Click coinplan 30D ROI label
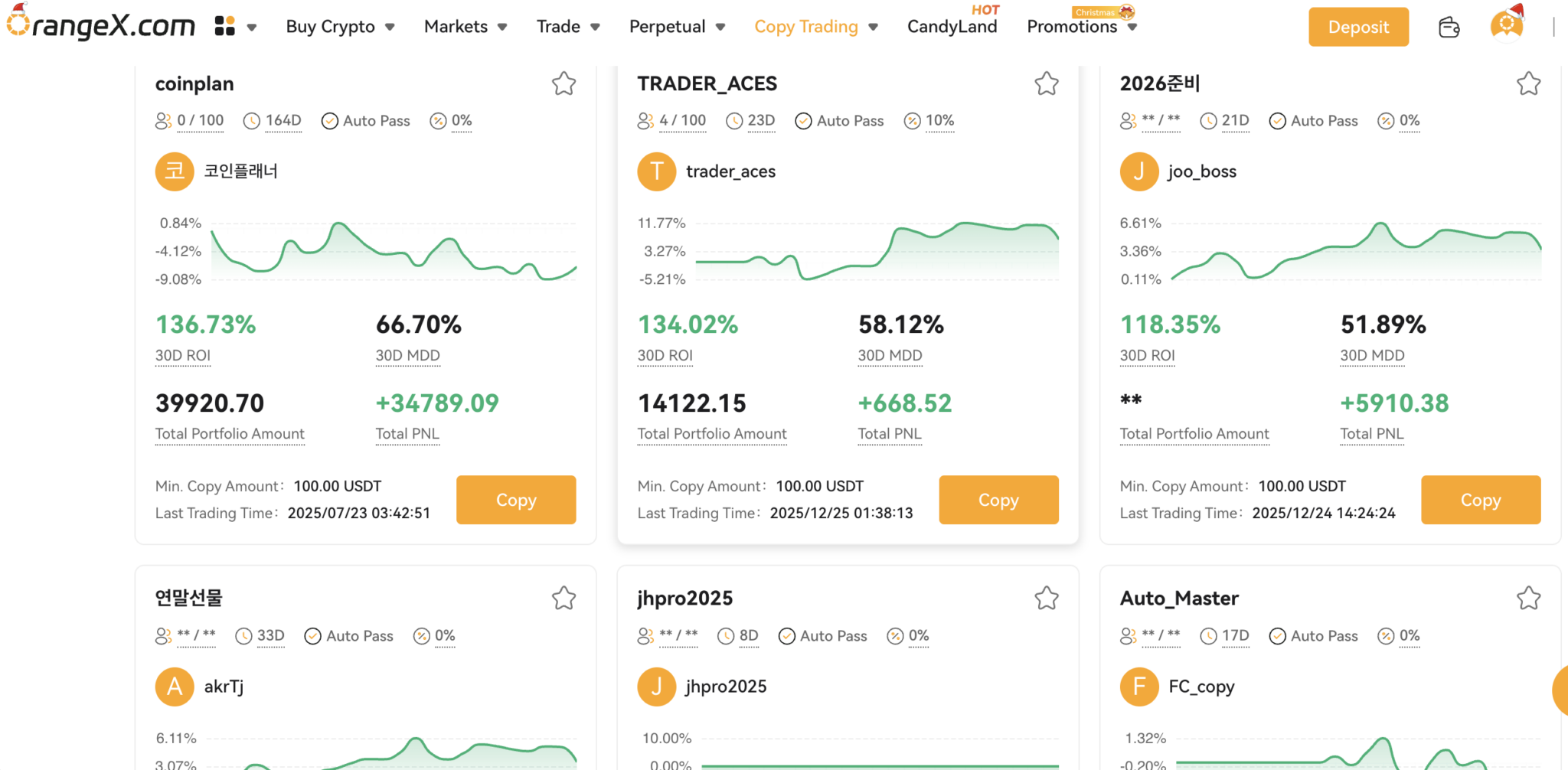This screenshot has width=1568, height=770. (182, 356)
